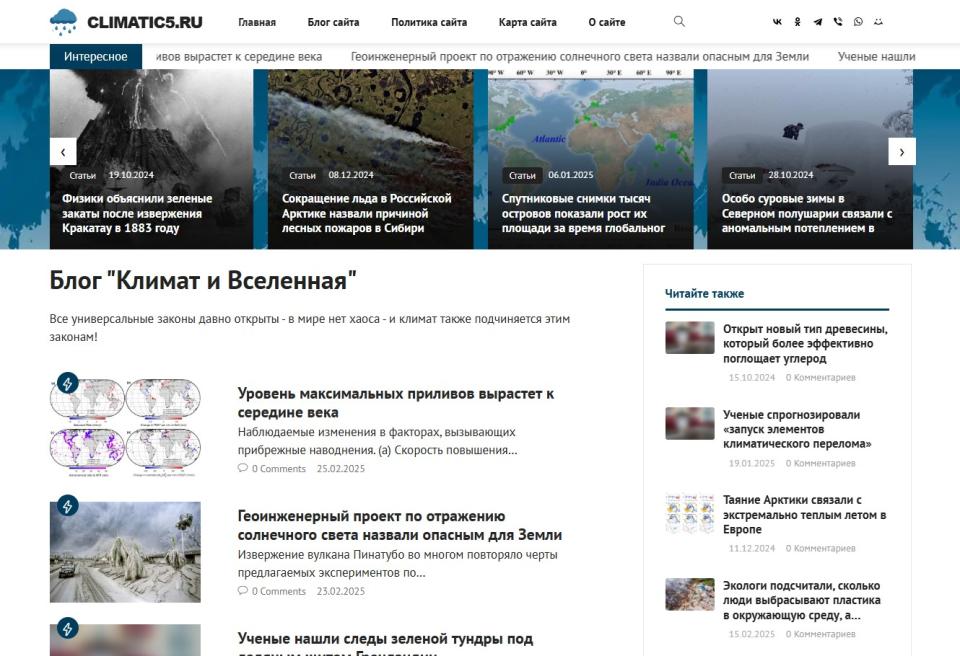Screen dimensions: 960x656
Task: Click 0 Комментариев next to 19.01.2025
Action: pyautogui.click(x=820, y=463)
